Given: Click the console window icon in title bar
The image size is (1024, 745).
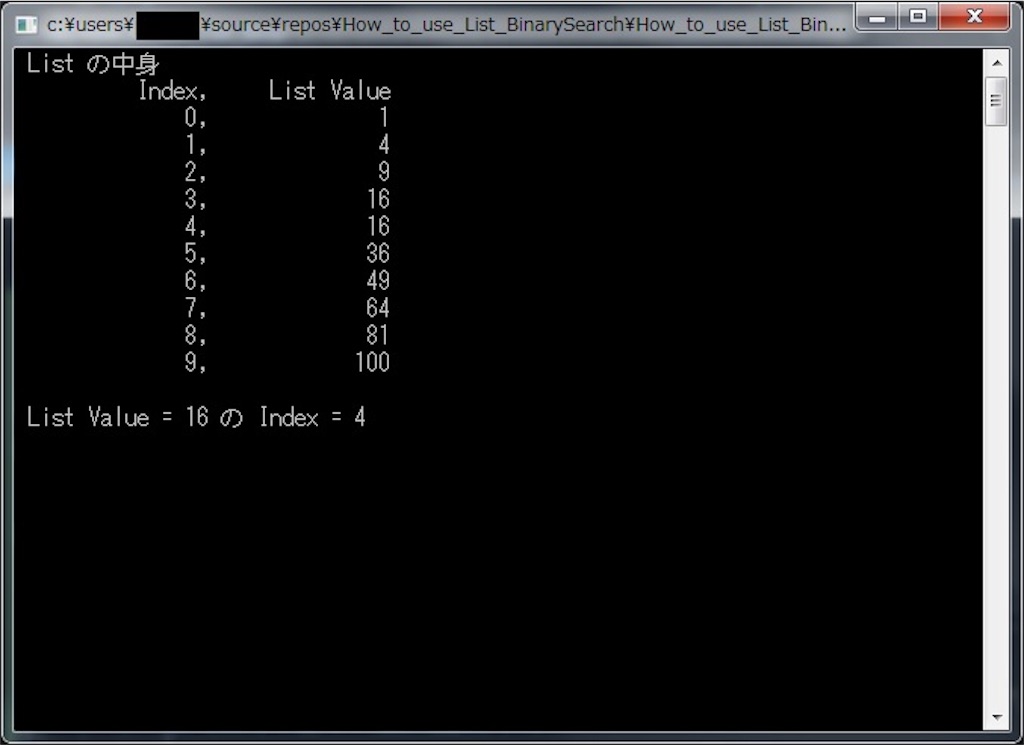Looking at the screenshot, I should (25, 25).
